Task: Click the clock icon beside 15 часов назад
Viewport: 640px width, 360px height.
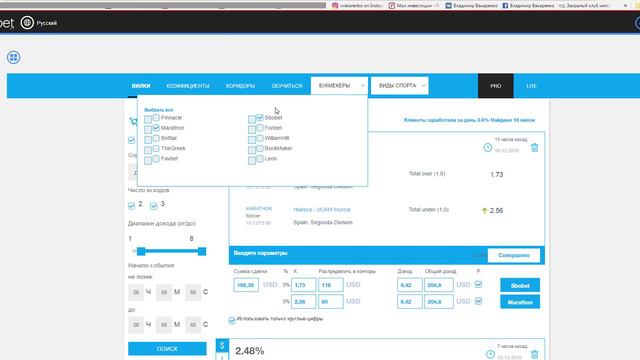Action: point(487,147)
